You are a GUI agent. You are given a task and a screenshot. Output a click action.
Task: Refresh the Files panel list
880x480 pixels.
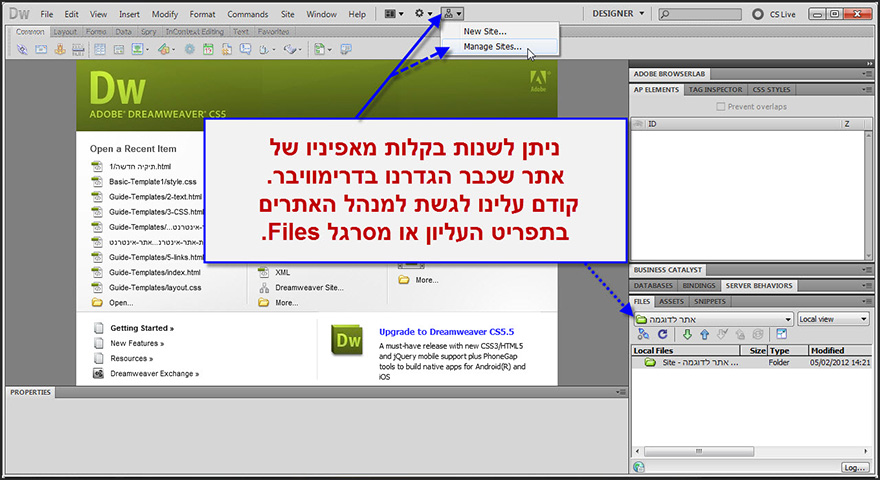pos(663,334)
